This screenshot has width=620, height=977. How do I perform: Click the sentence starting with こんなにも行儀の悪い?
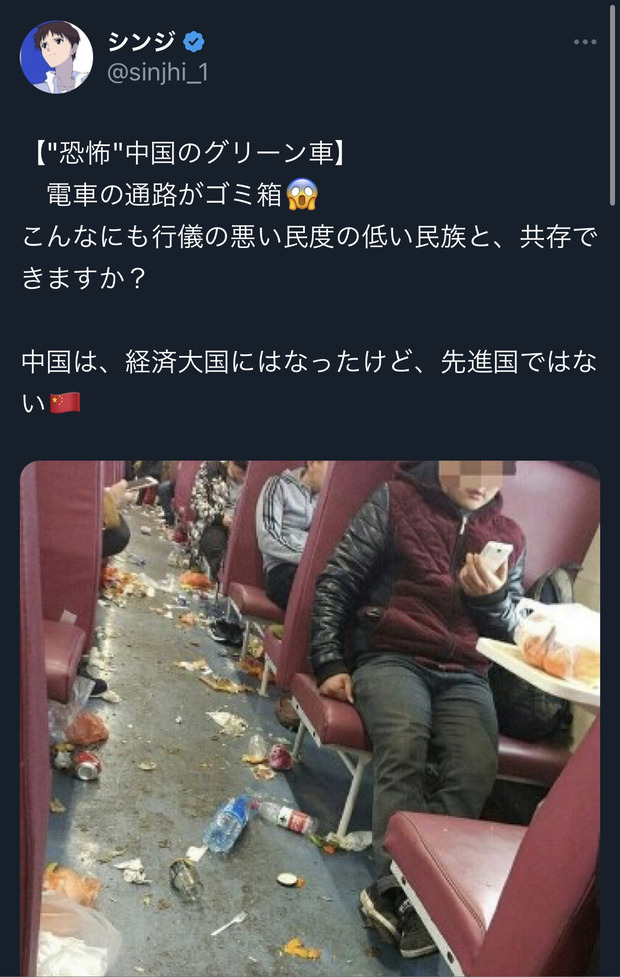[x=310, y=257]
